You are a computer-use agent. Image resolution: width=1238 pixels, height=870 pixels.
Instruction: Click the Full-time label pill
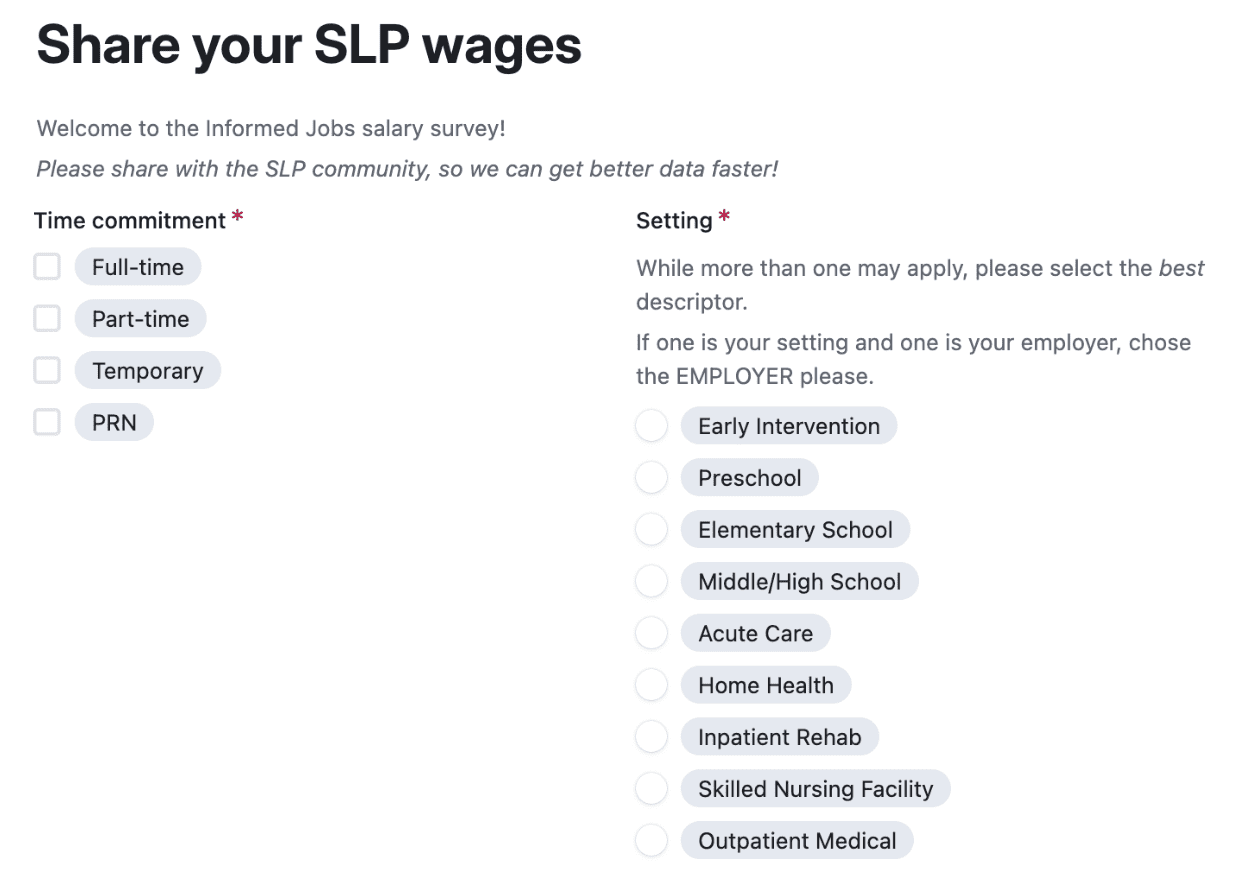pos(138,267)
